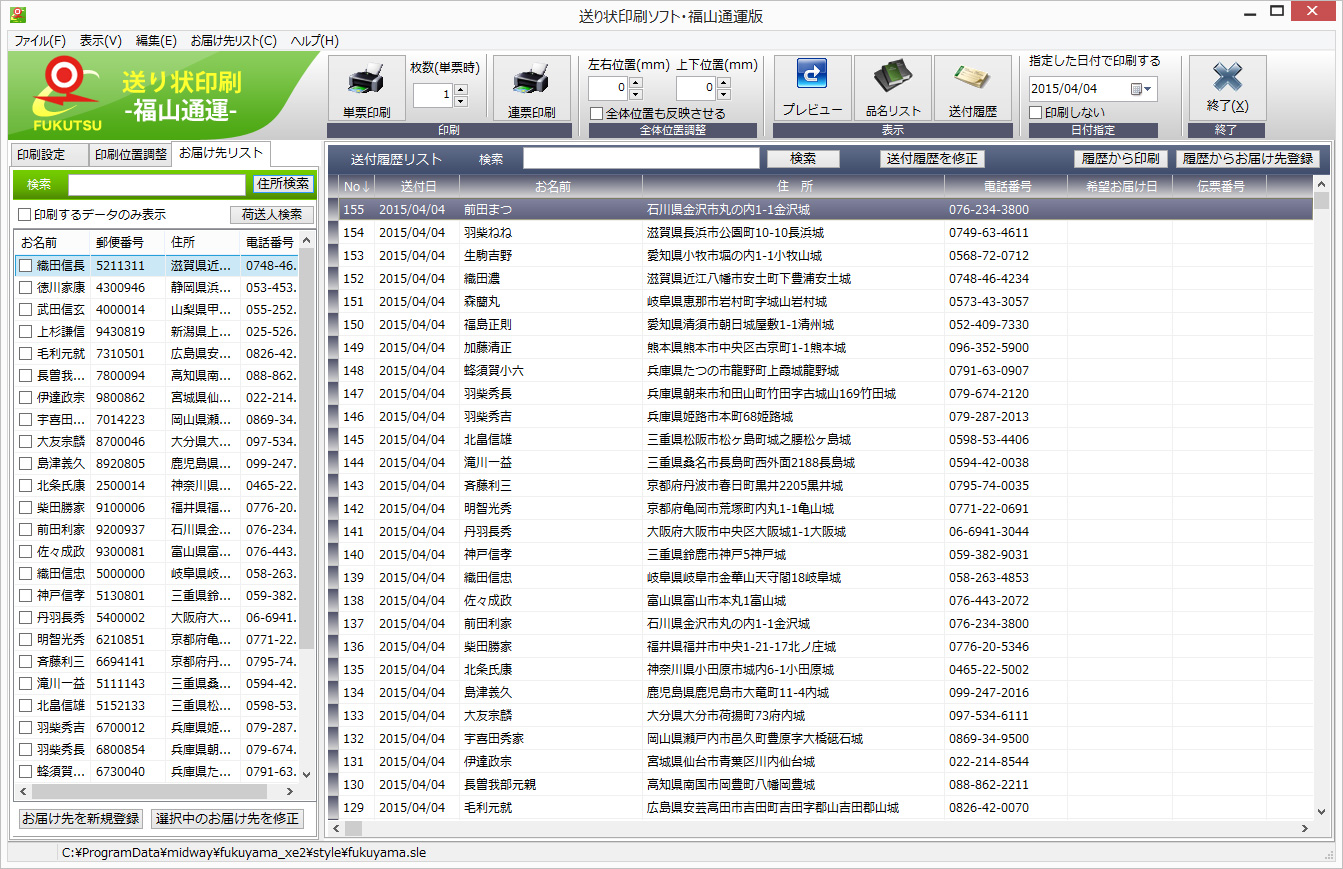The width and height of the screenshot is (1343, 869).
Task: Enable 全体位置も反映させる checkbox
Action: [x=597, y=114]
